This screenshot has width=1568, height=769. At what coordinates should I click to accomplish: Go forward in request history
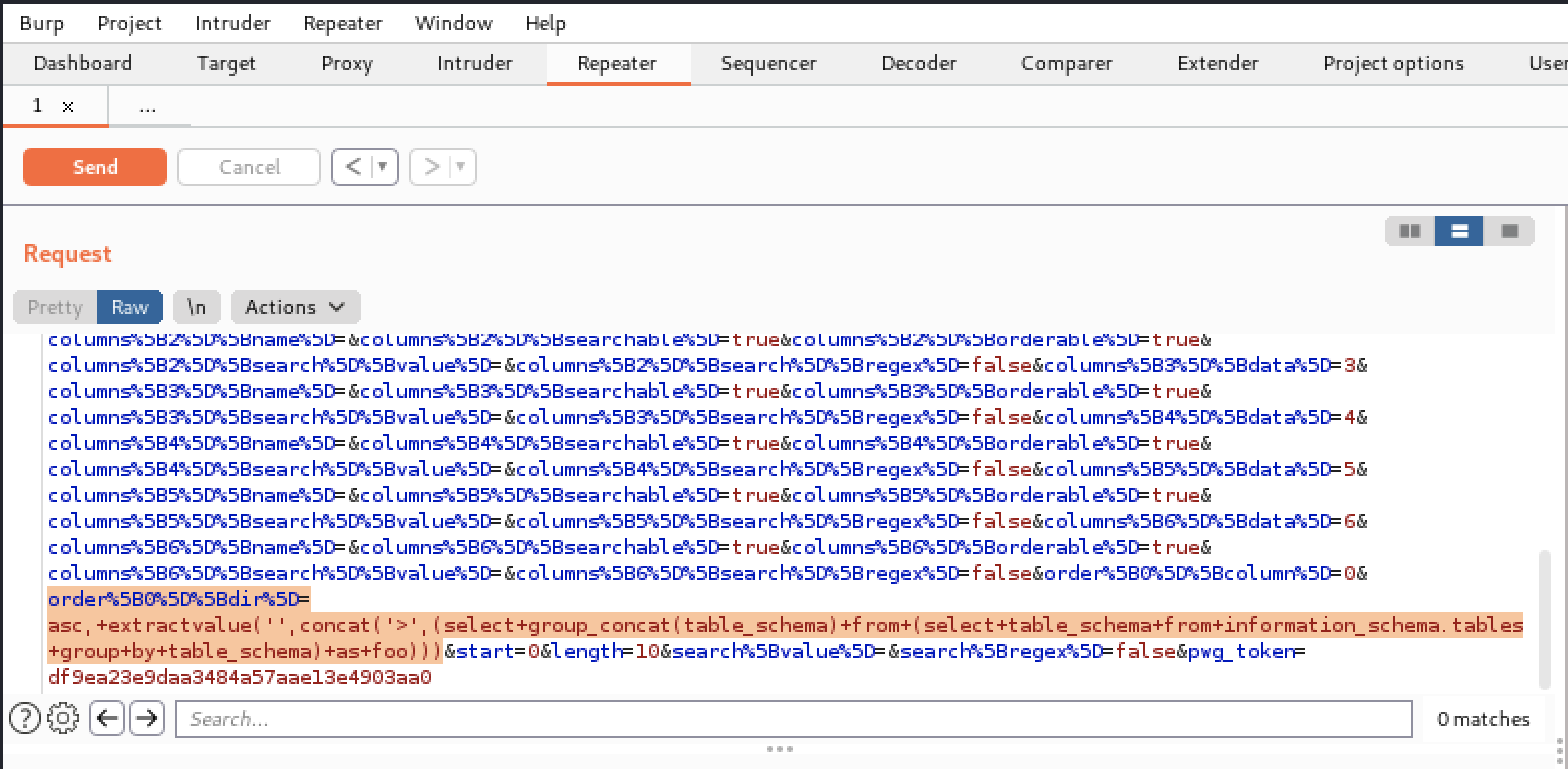tap(431, 167)
